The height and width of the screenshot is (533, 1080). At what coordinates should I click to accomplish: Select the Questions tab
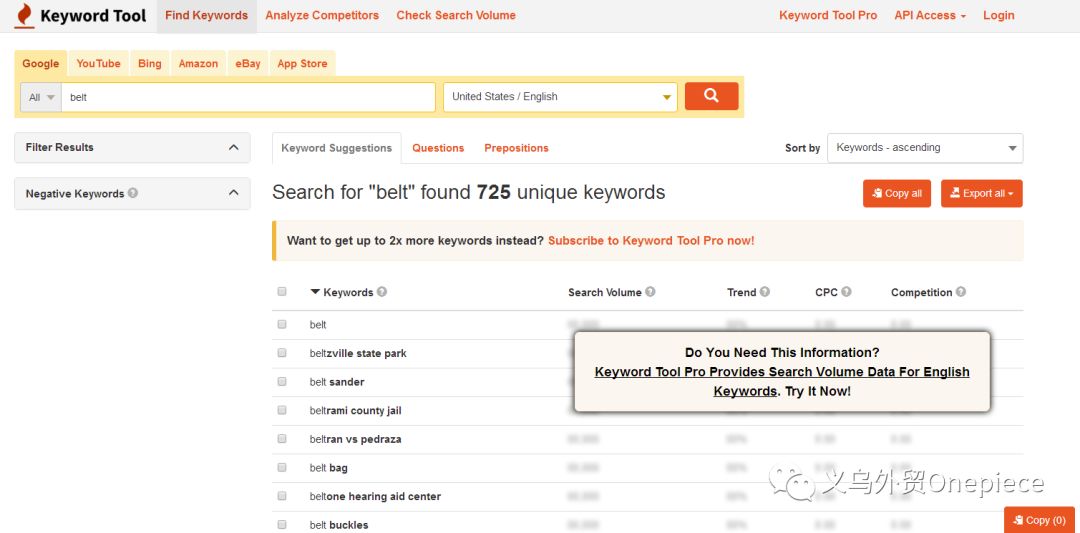tap(438, 148)
